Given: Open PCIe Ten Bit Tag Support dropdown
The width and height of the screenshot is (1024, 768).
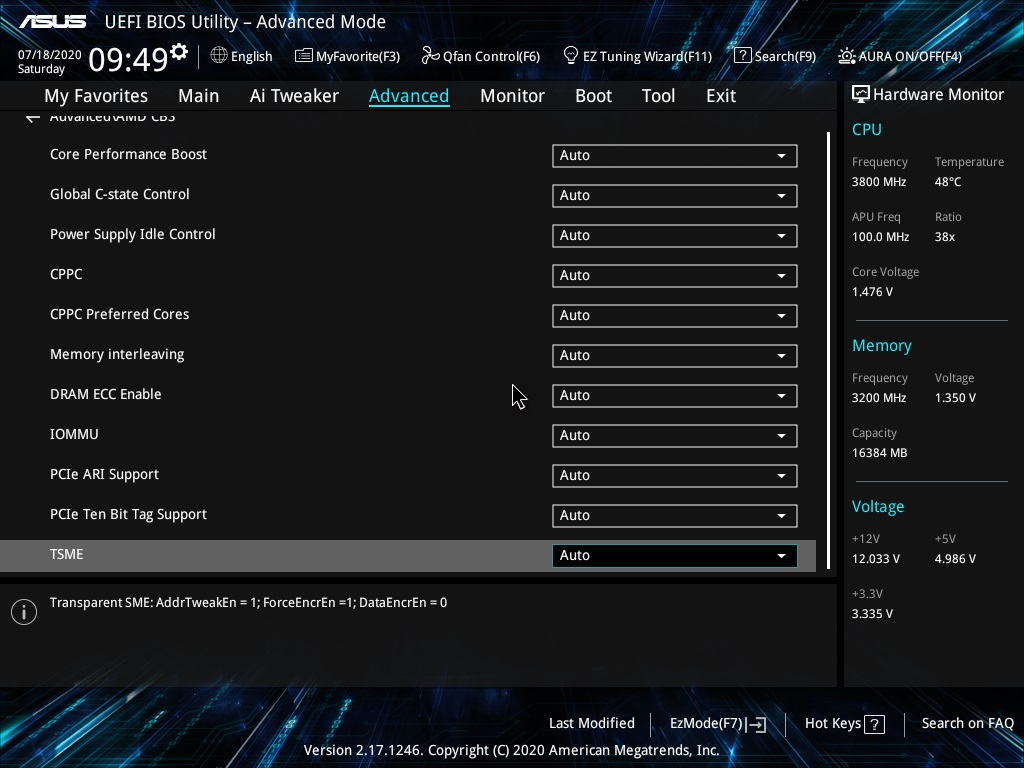Looking at the screenshot, I should (675, 515).
